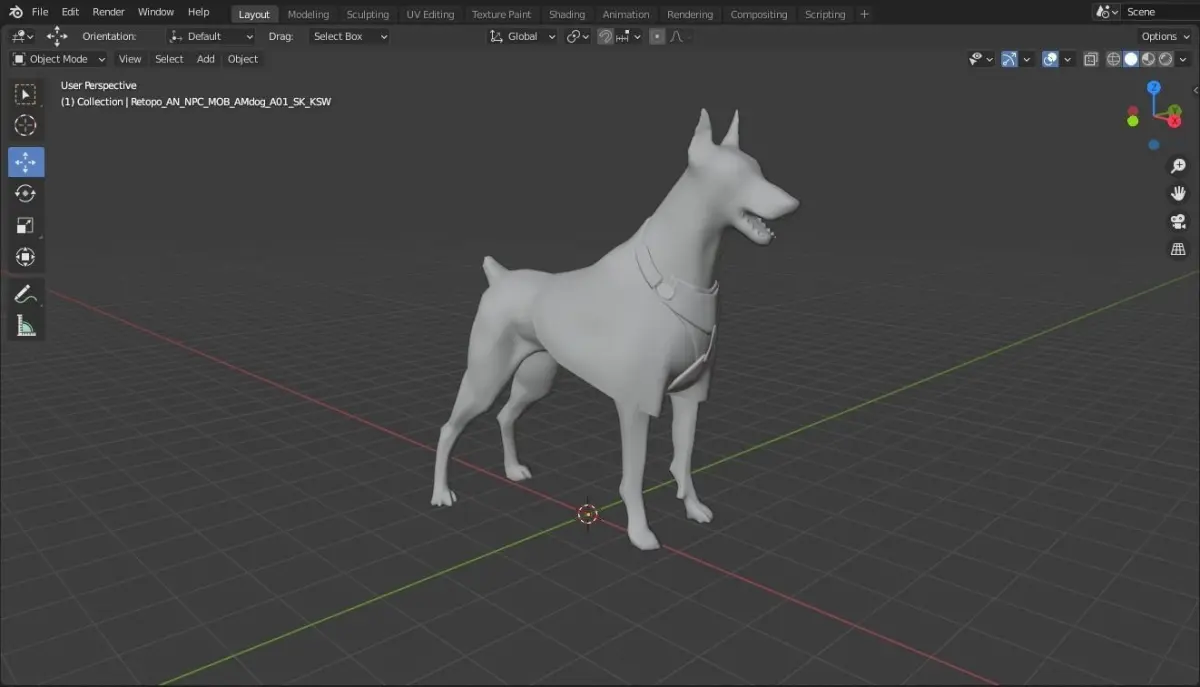This screenshot has height=687, width=1200.
Task: Toggle camera view with camera icon
Action: (x=1178, y=221)
